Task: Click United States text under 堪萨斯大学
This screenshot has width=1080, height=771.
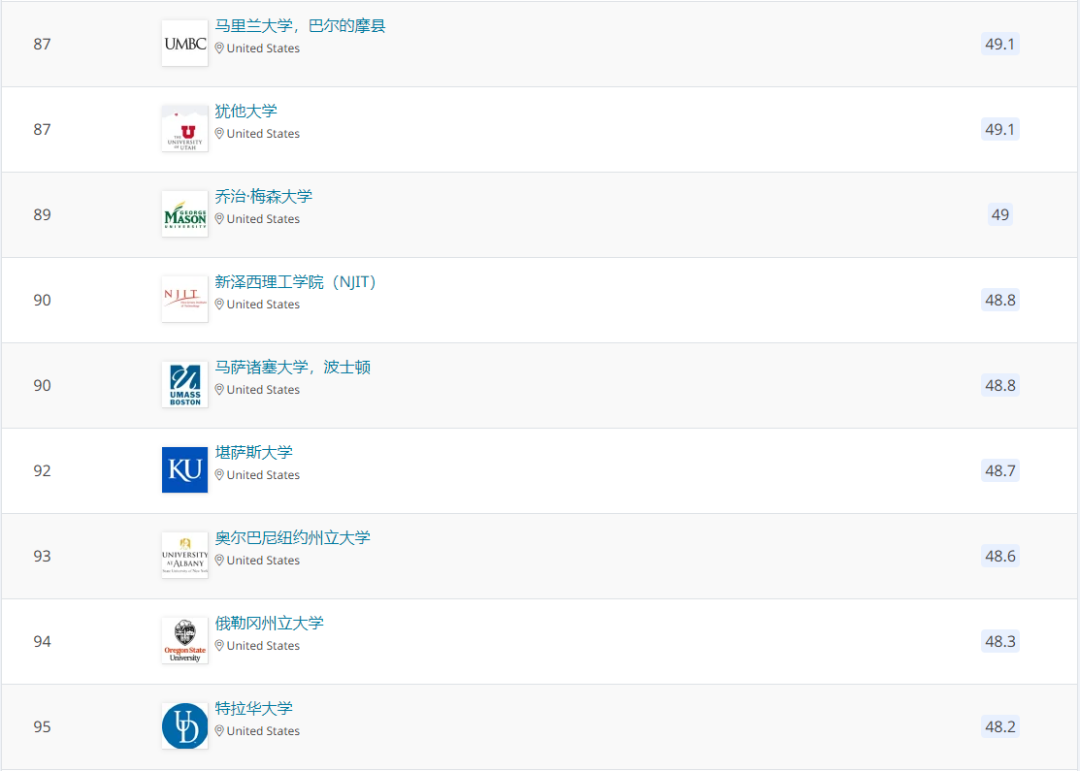Action: click(263, 475)
